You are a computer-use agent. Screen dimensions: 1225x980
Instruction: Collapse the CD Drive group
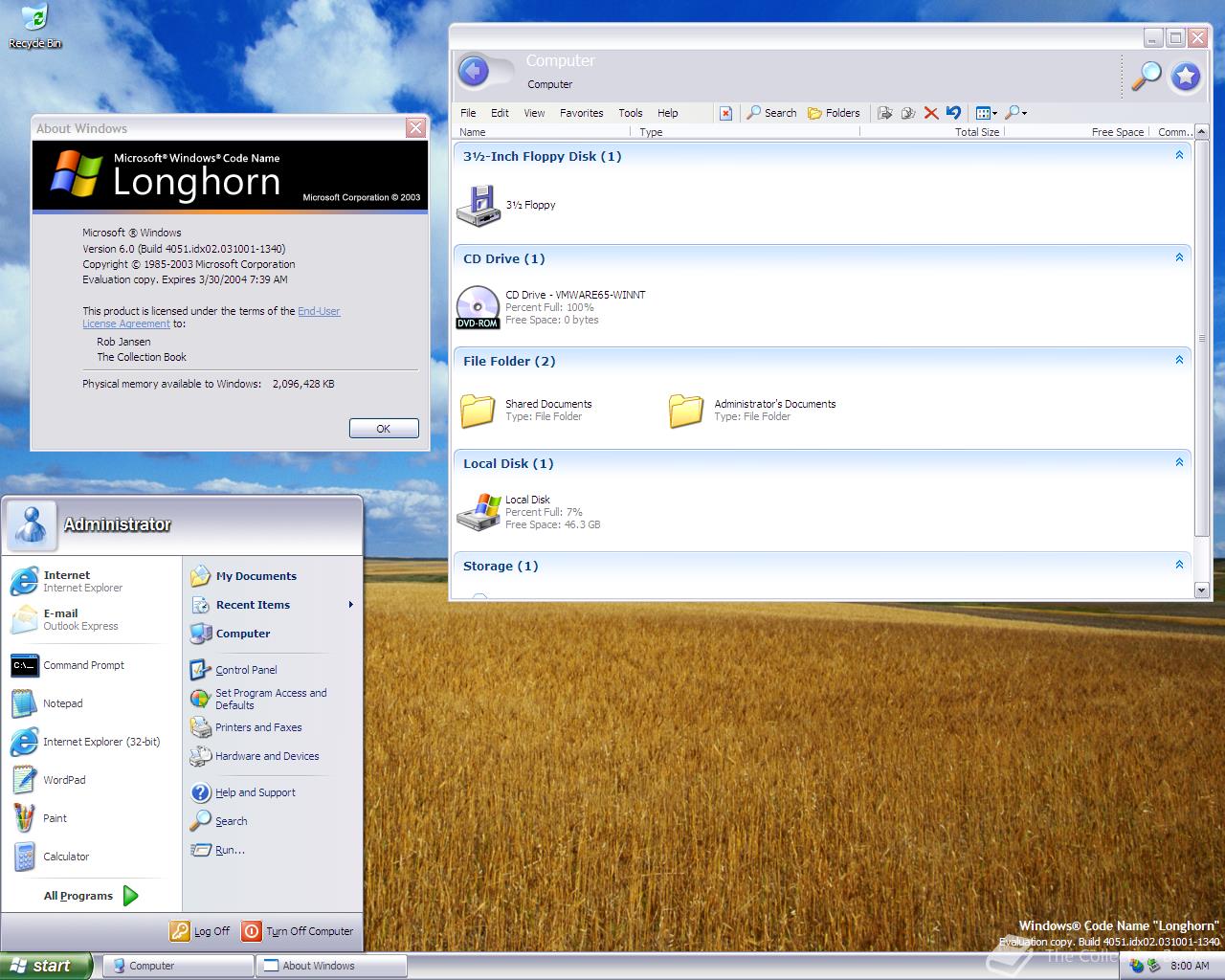point(1179,257)
